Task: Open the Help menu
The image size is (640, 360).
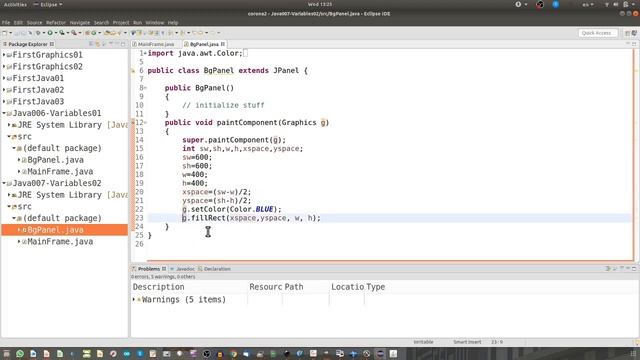Action: pos(173,22)
